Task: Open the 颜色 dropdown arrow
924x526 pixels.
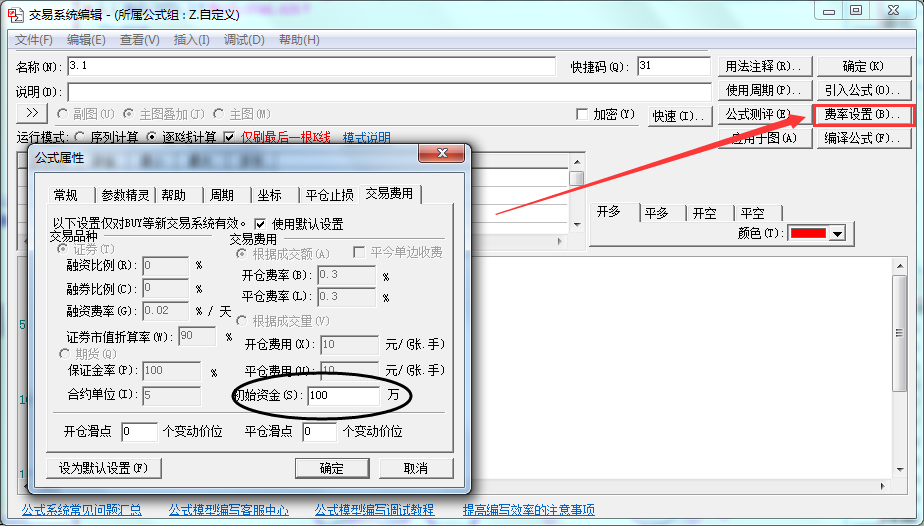Action: (837, 234)
